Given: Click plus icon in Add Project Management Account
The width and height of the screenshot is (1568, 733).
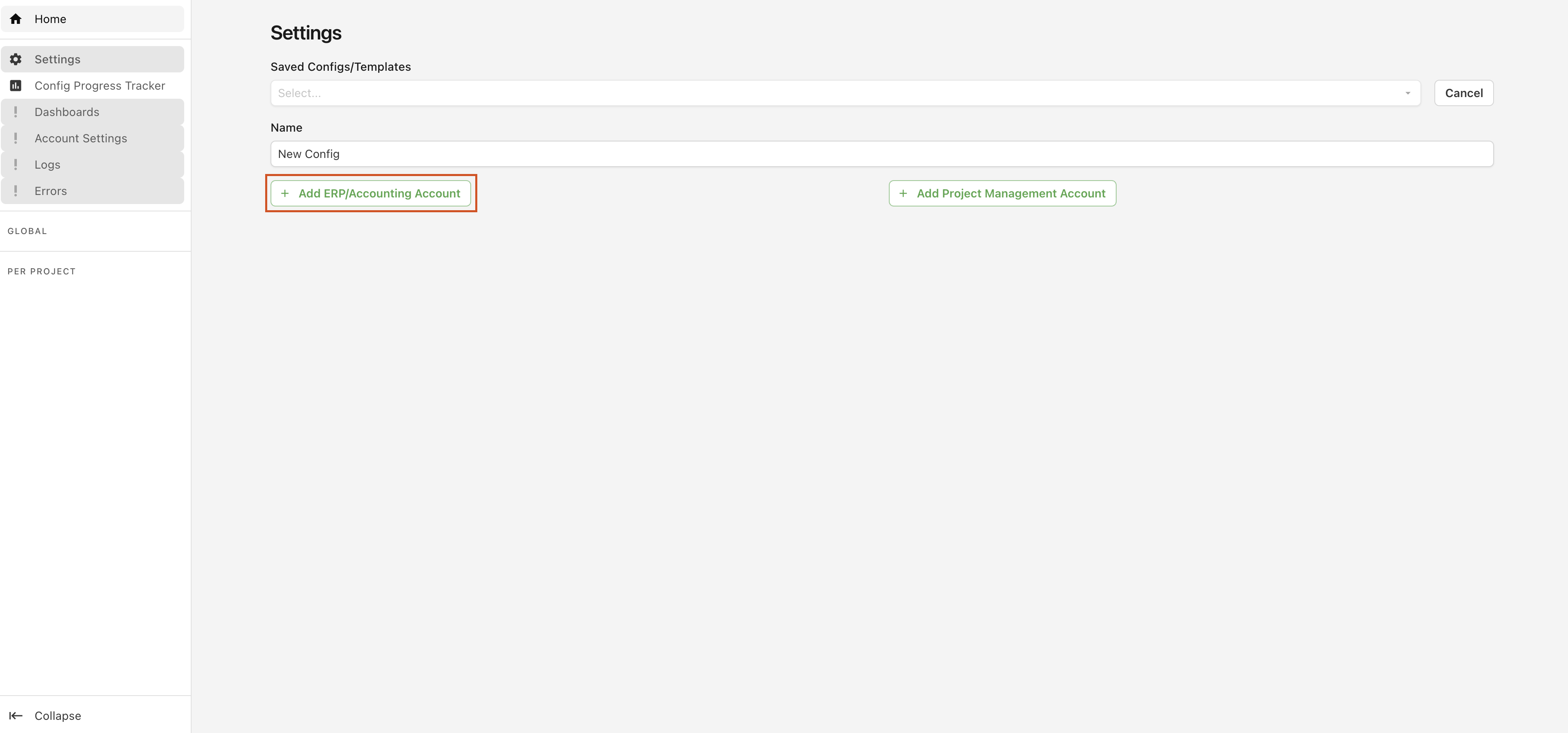Looking at the screenshot, I should tap(903, 193).
